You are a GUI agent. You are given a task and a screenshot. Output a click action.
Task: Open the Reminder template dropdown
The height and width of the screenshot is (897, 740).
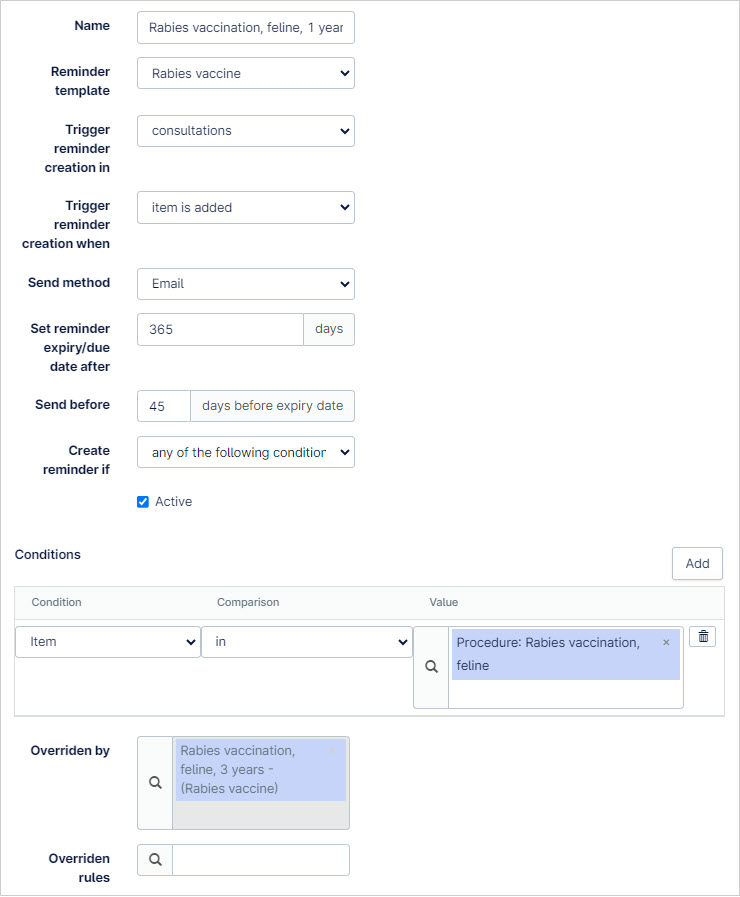(246, 73)
